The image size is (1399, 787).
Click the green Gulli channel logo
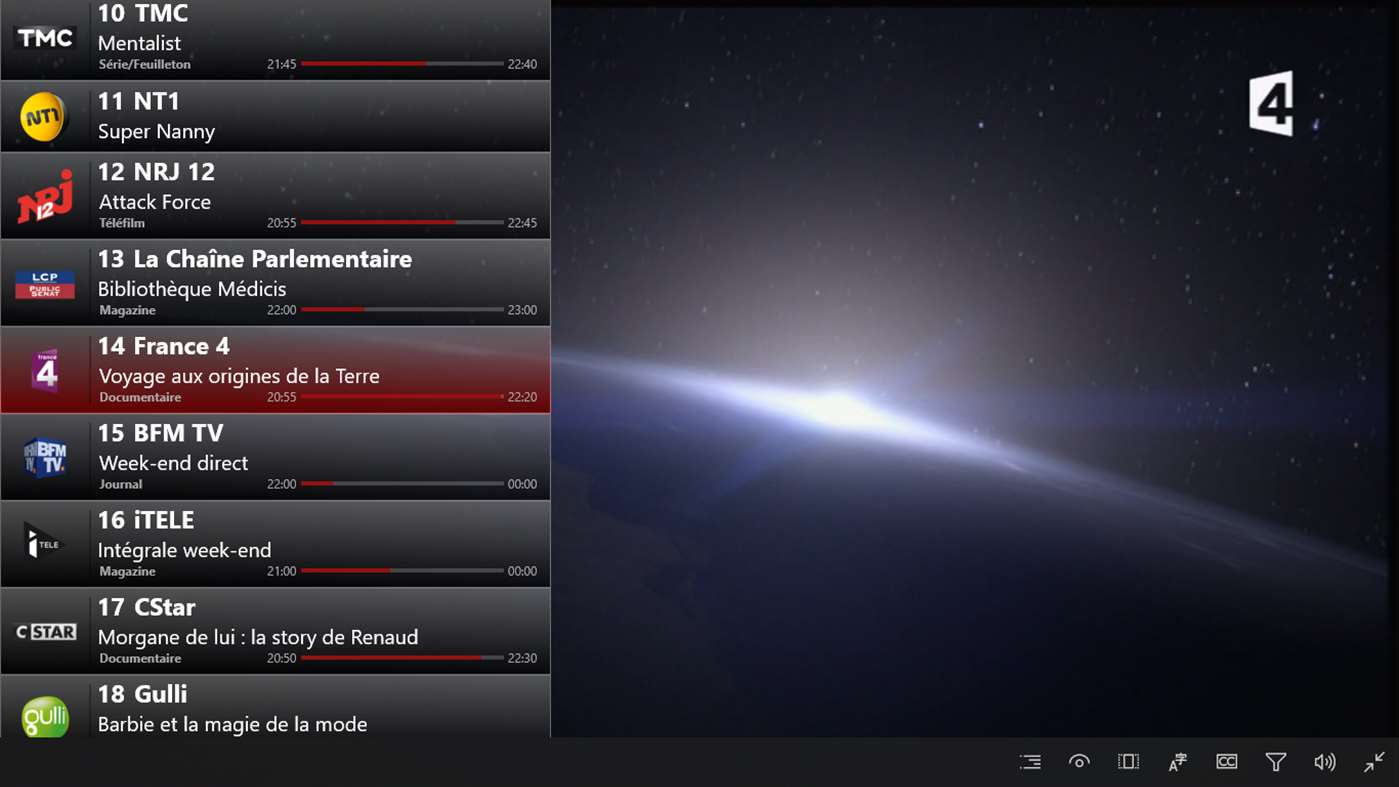45,716
